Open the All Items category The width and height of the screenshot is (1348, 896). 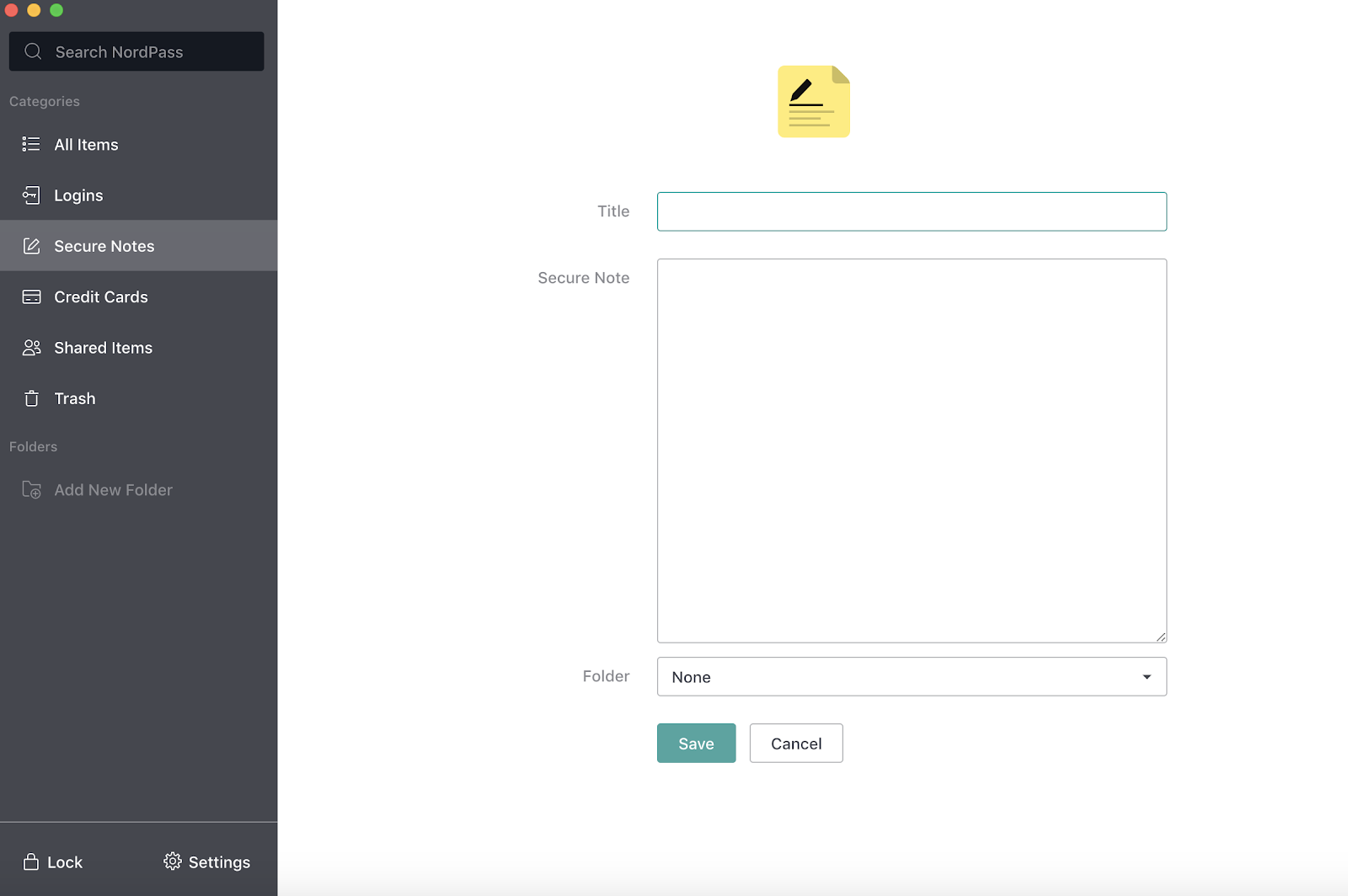pos(138,144)
